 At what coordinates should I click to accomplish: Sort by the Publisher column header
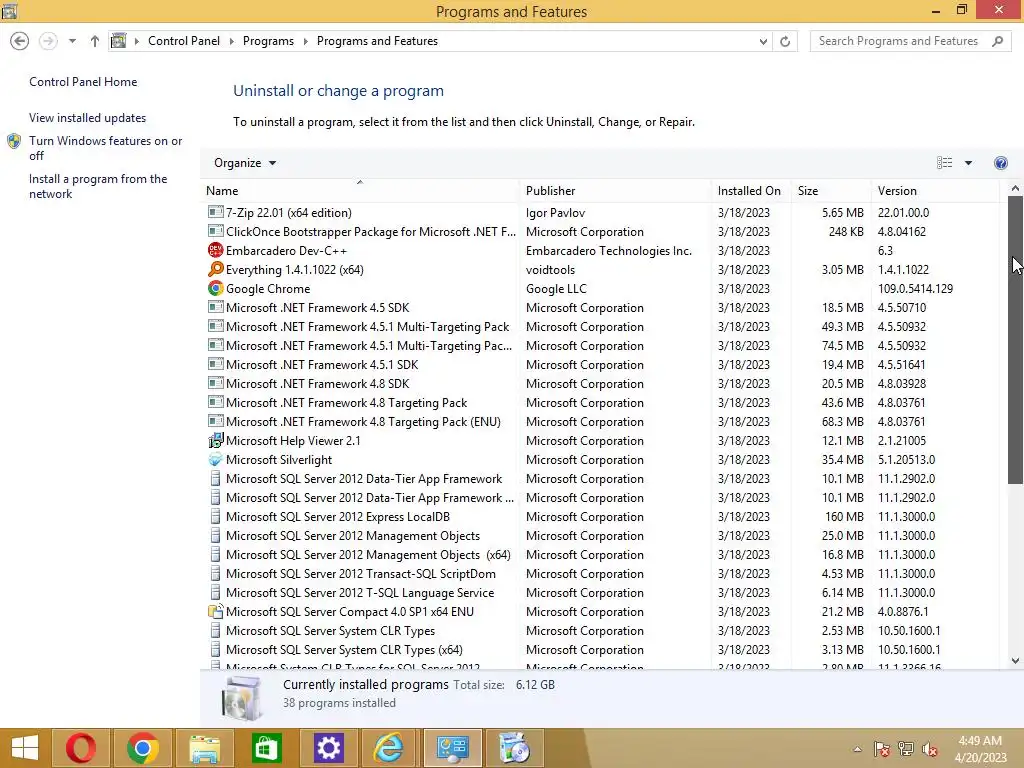pyautogui.click(x=616, y=191)
